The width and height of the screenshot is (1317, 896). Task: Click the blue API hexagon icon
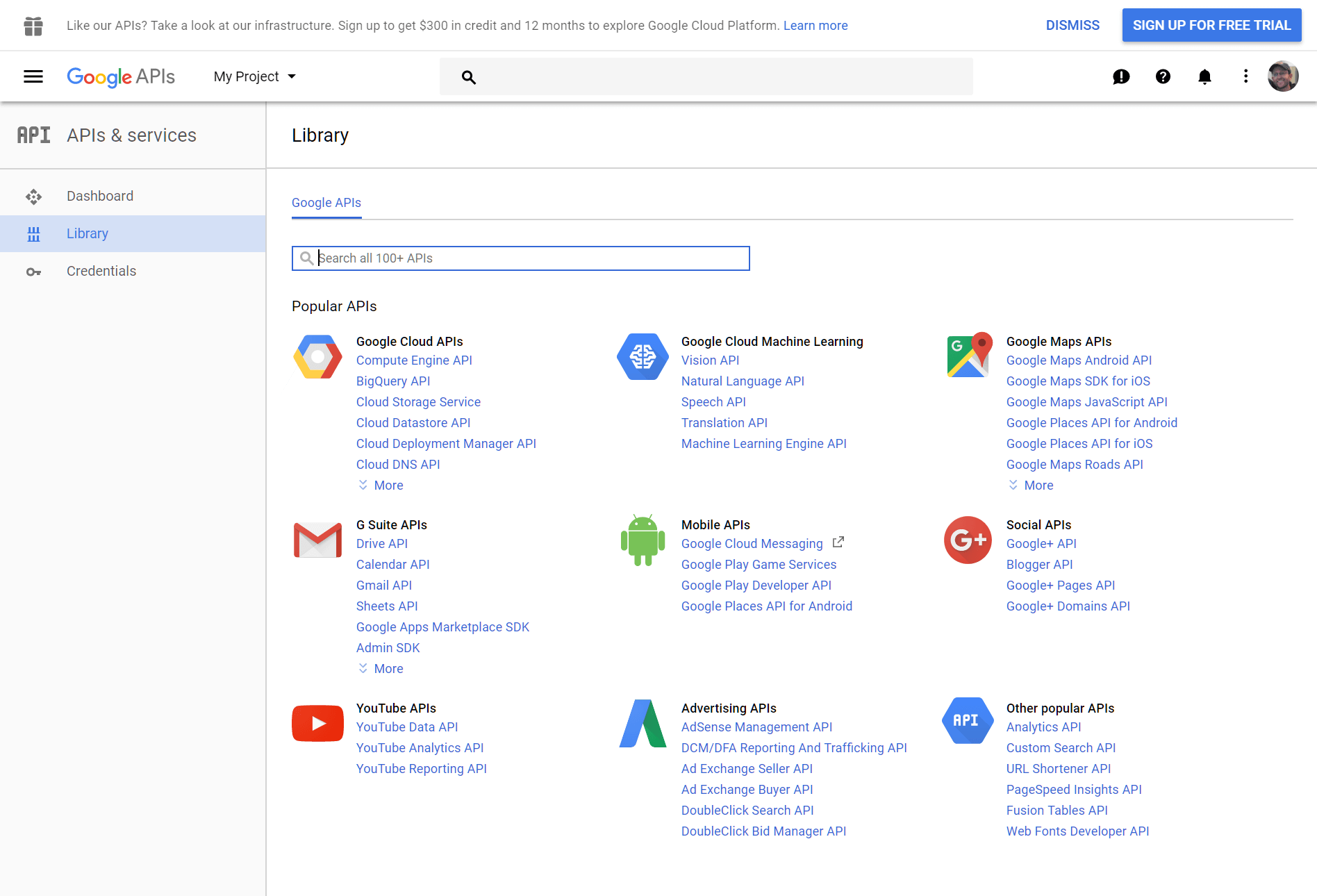pyautogui.click(x=968, y=720)
